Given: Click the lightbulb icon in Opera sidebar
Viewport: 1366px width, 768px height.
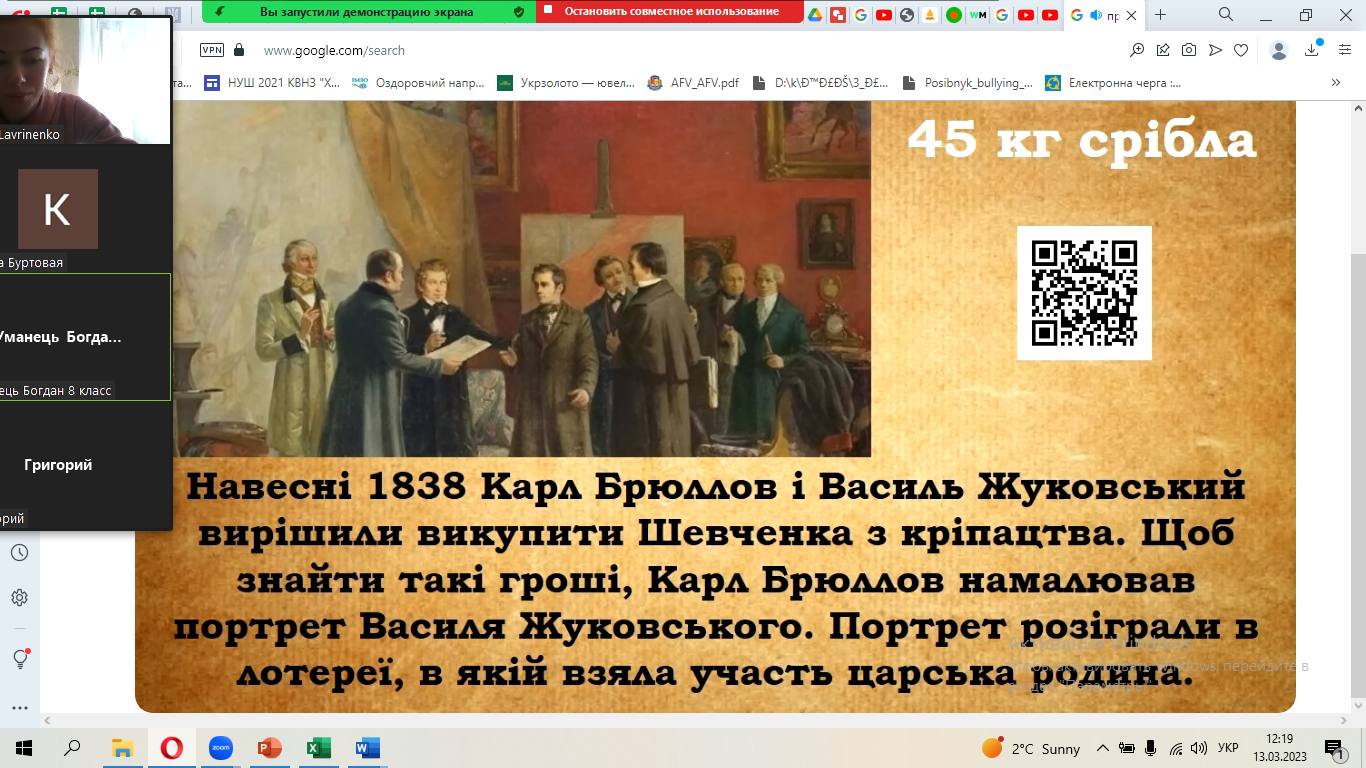Looking at the screenshot, I should click(19, 659).
